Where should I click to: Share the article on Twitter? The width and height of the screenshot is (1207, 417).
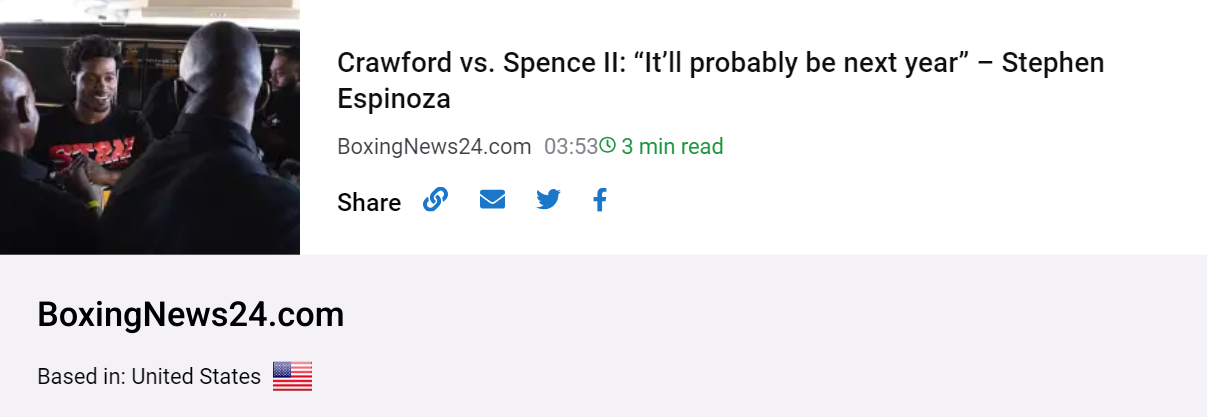point(548,200)
